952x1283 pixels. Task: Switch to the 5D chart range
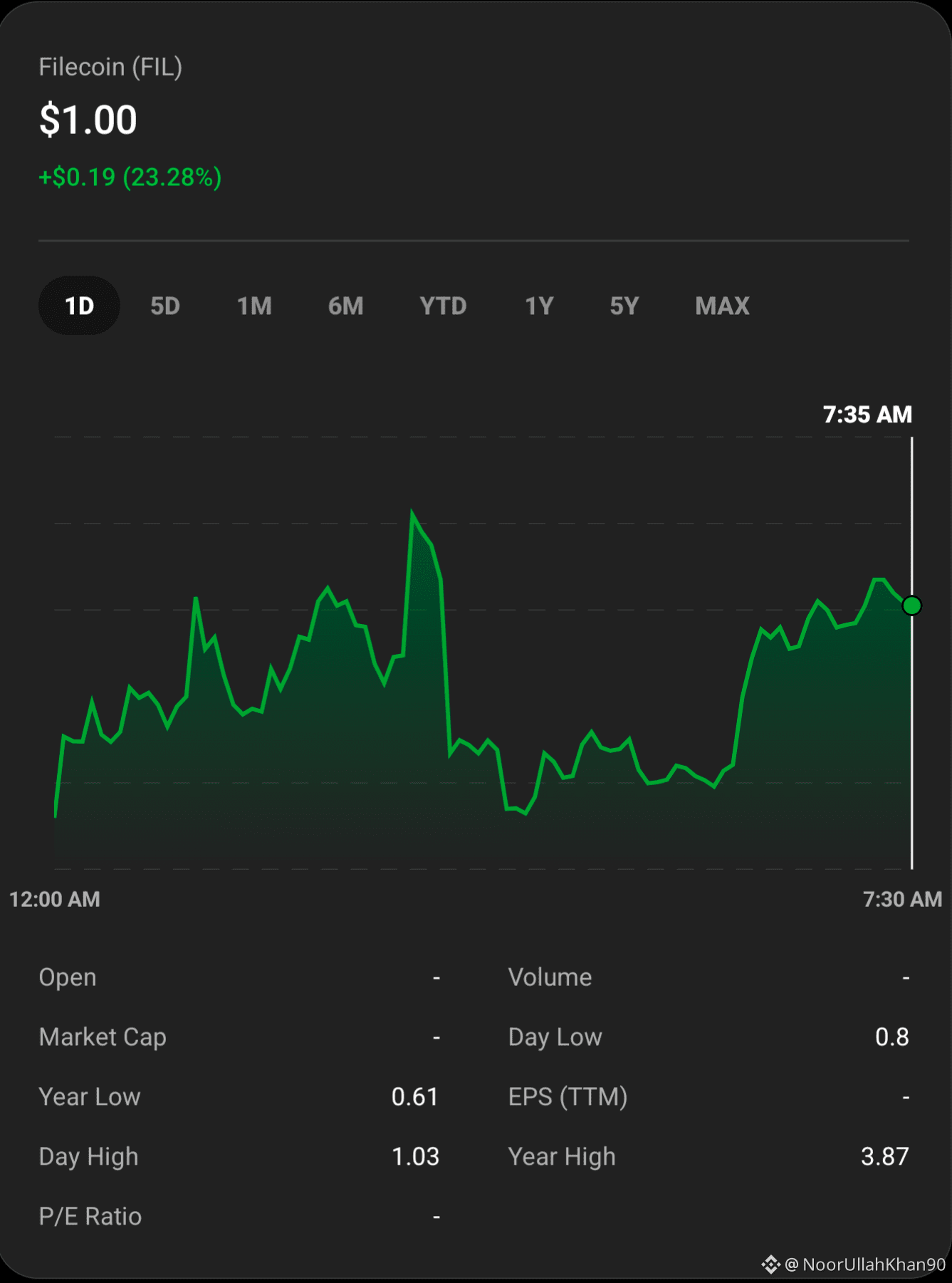165,306
